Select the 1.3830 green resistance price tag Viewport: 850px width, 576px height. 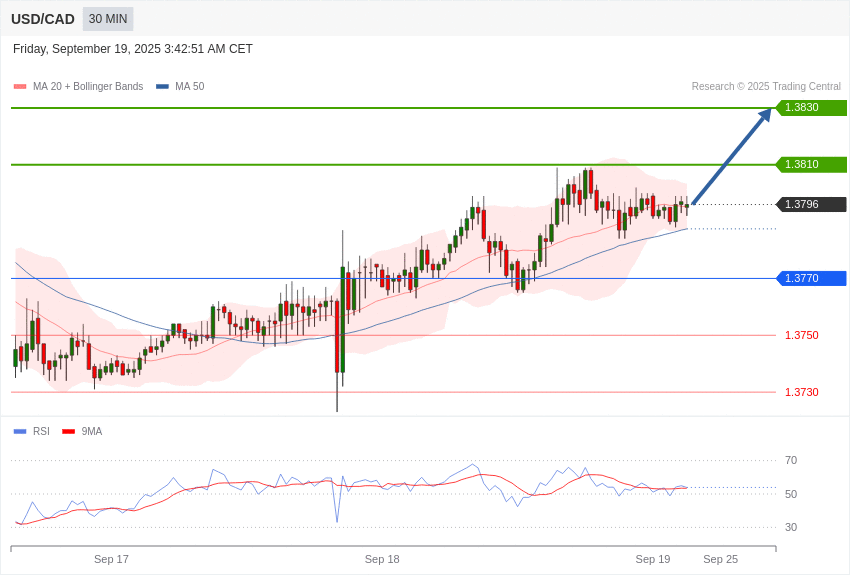coord(811,108)
